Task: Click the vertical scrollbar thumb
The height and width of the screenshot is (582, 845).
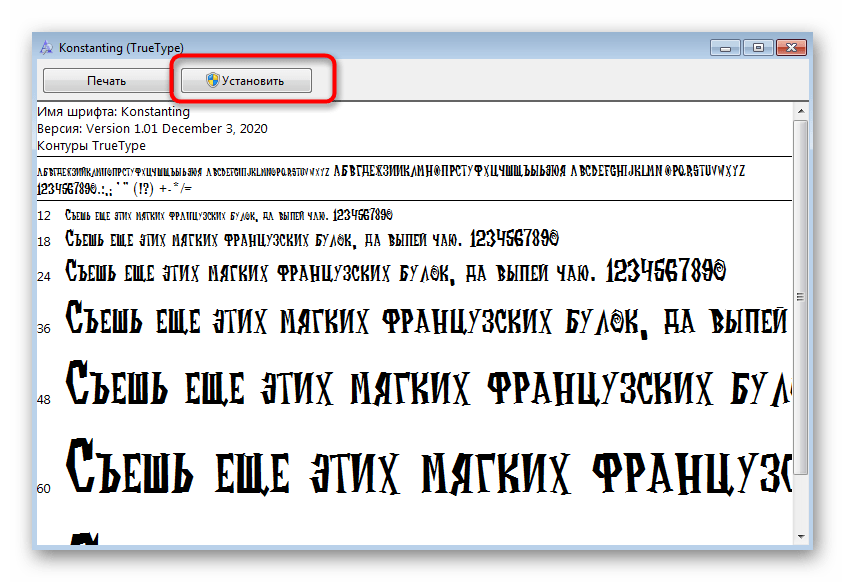Action: 801,297
